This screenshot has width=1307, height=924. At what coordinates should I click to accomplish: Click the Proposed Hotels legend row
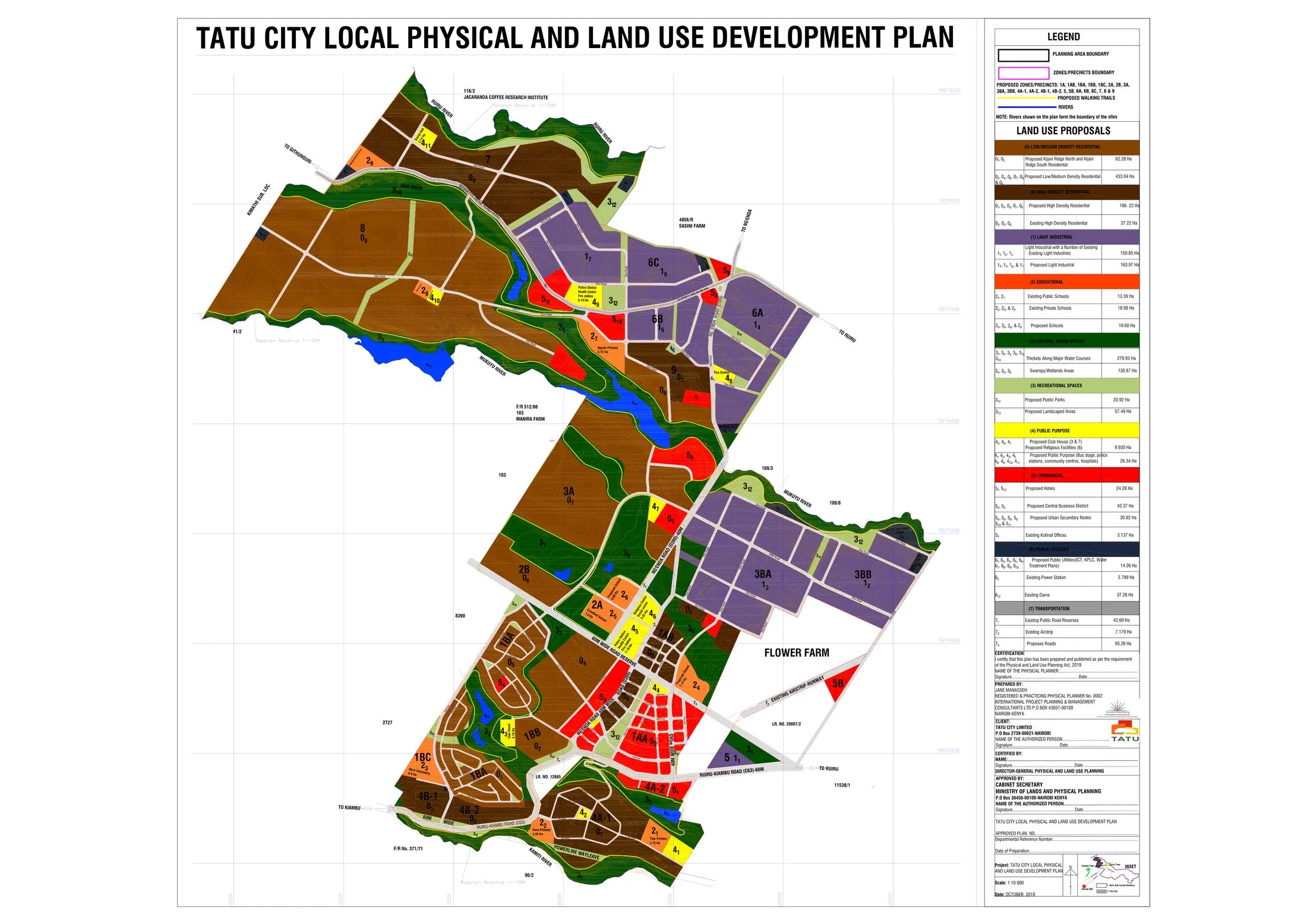[1067, 489]
